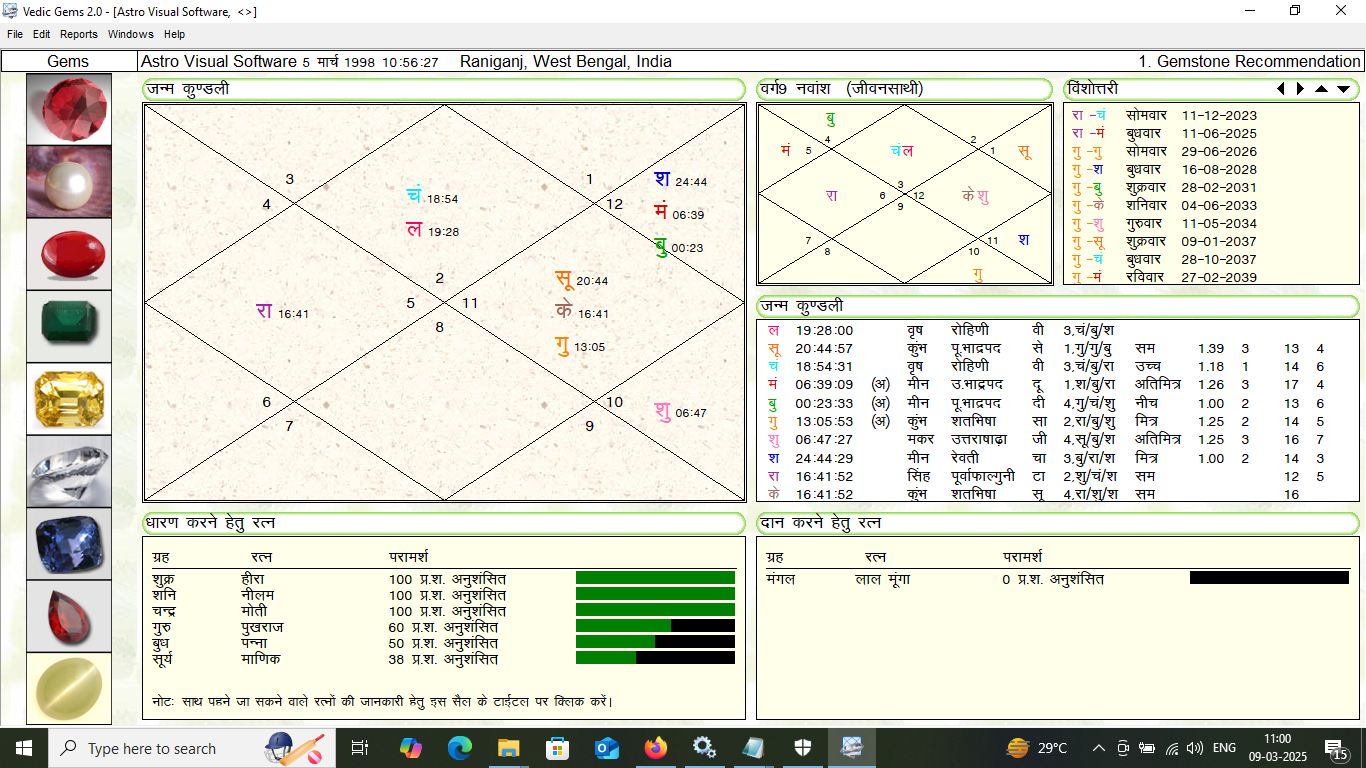Advance Vimshottari dasha with right arrow

(1300, 89)
